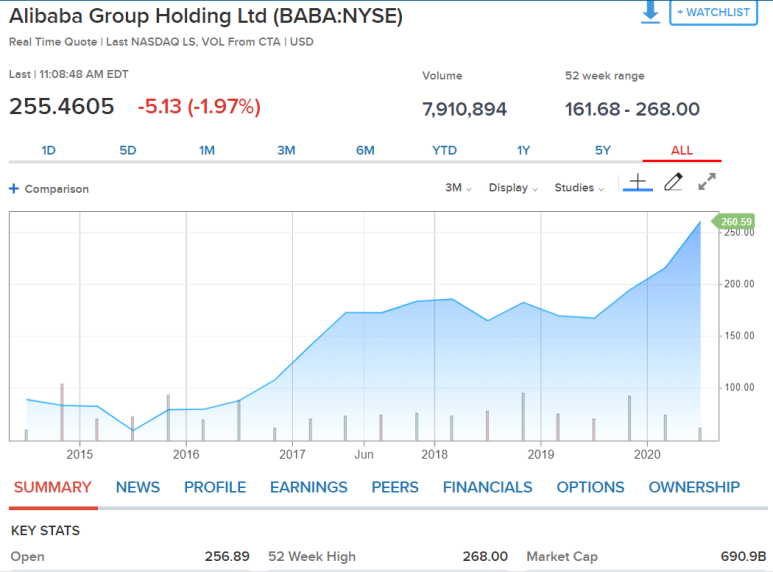Click the 2018 label on chart axis
Image resolution: width=773 pixels, height=572 pixels.
434,454
